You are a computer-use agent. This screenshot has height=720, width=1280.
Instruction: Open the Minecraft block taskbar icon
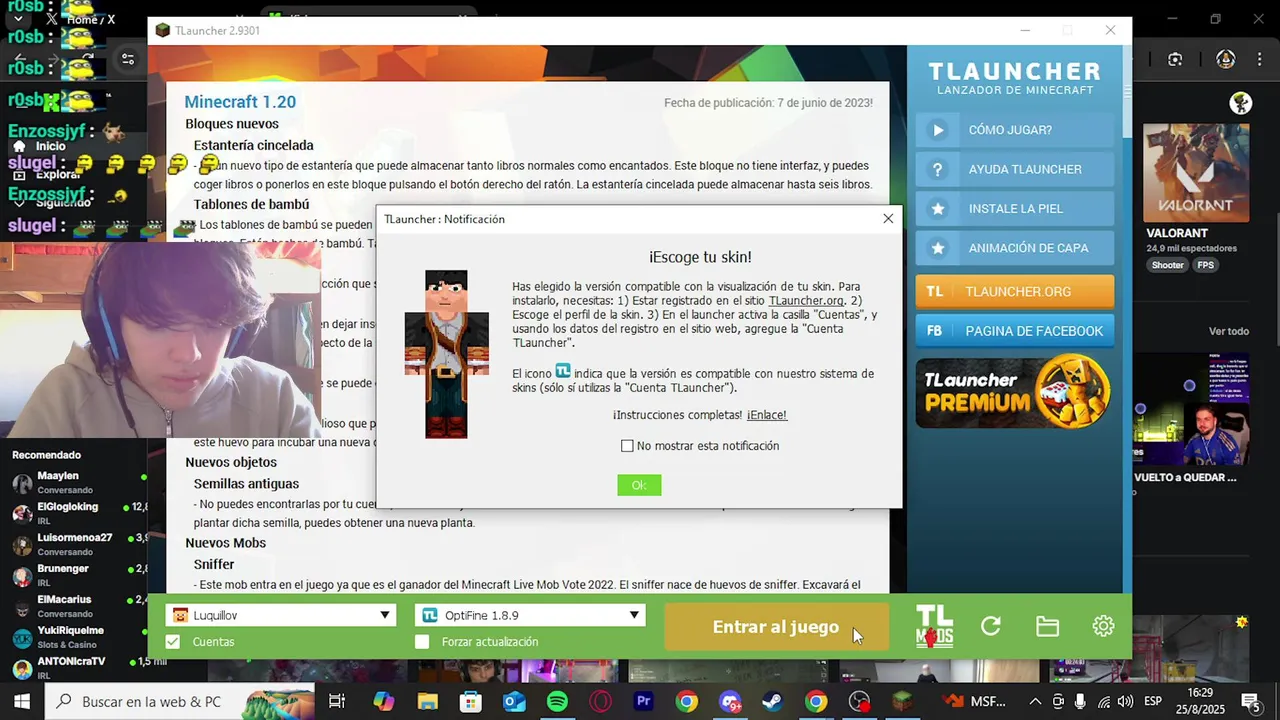pyautogui.click(x=903, y=702)
